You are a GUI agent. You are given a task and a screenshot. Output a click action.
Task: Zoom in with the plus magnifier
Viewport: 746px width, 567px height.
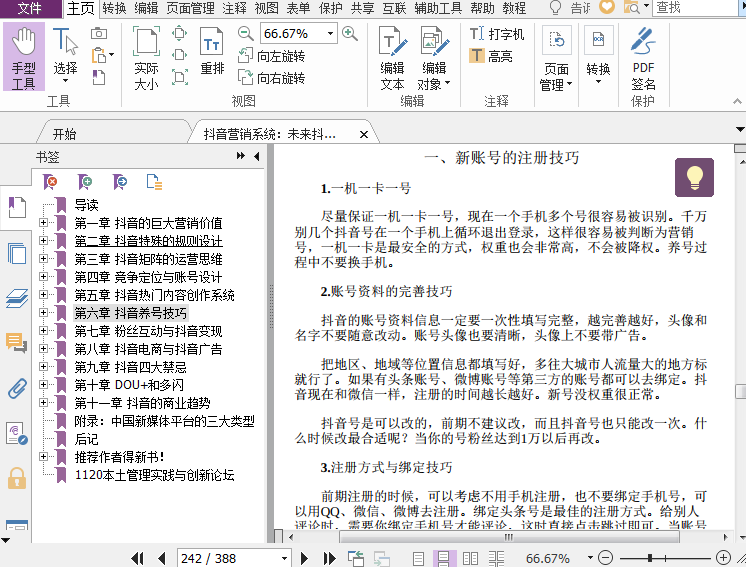[350, 33]
